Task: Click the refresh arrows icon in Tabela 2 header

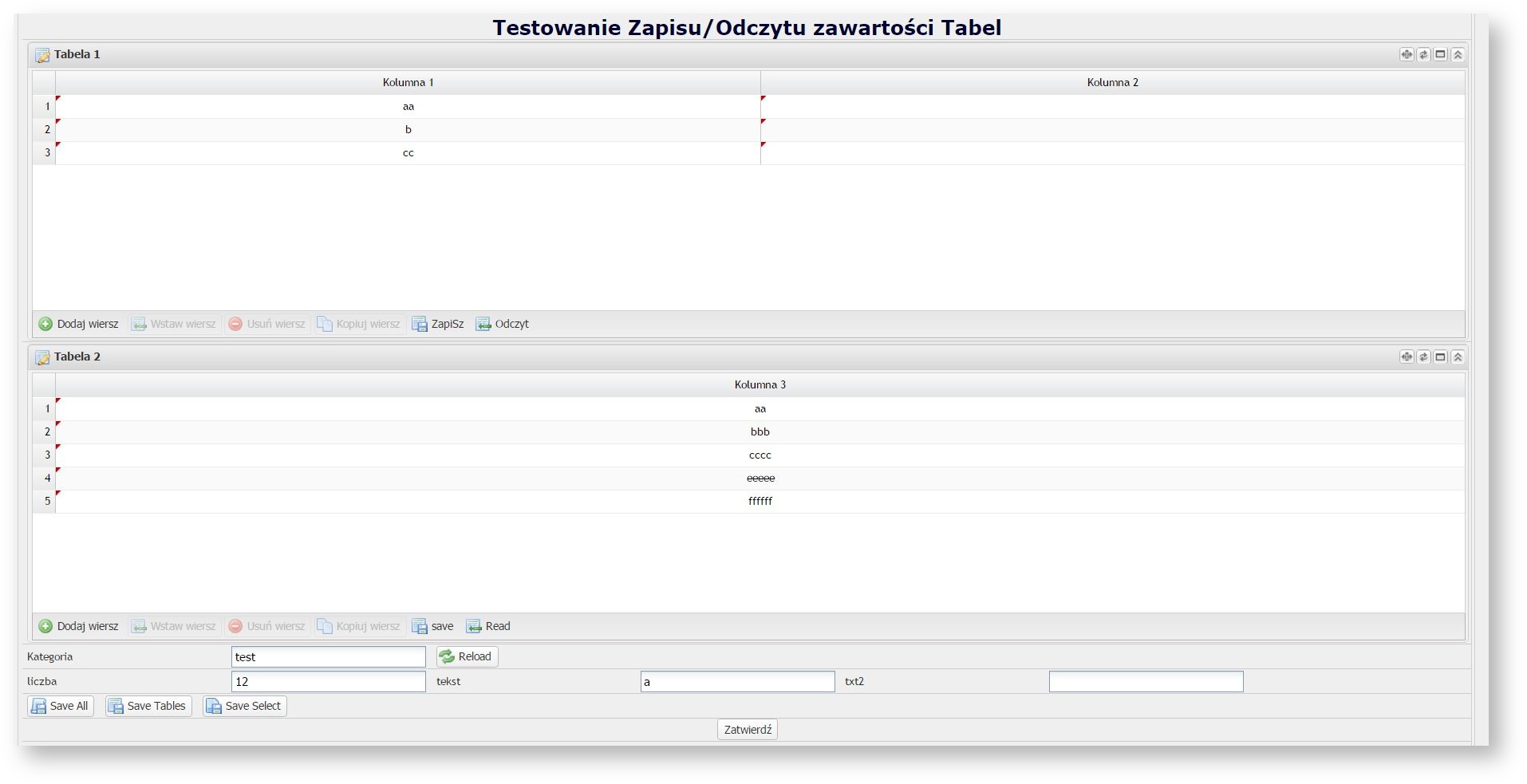Action: [x=1423, y=357]
